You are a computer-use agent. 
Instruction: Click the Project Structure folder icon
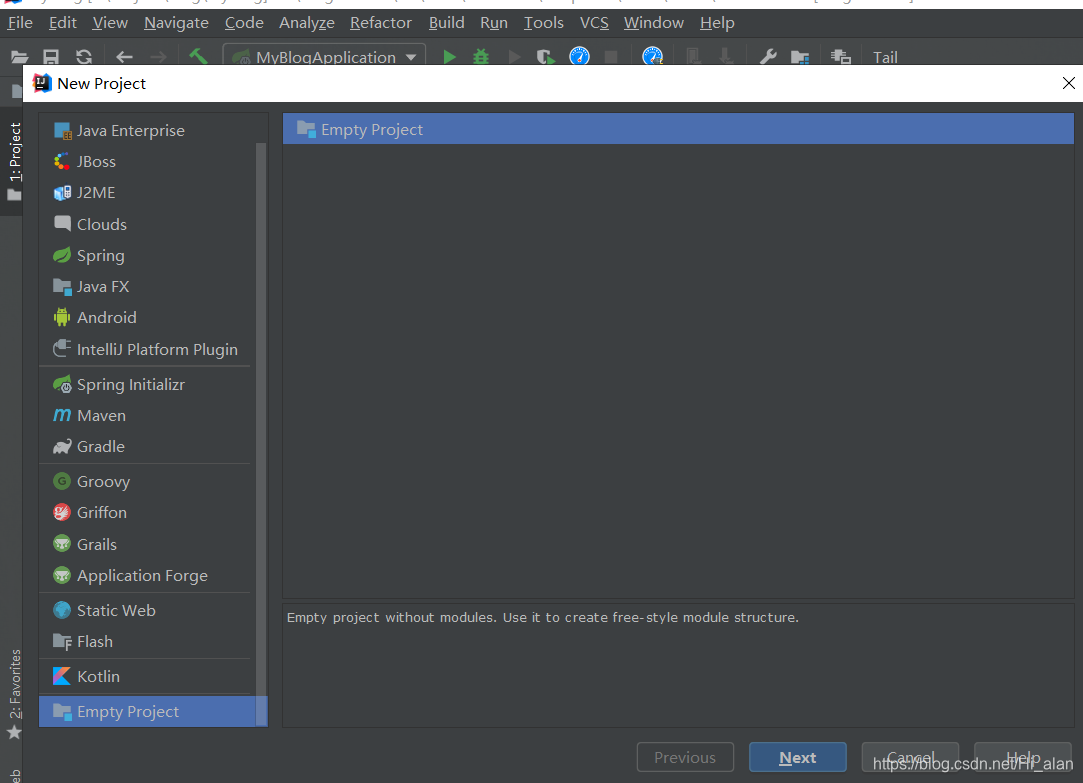tap(800, 57)
